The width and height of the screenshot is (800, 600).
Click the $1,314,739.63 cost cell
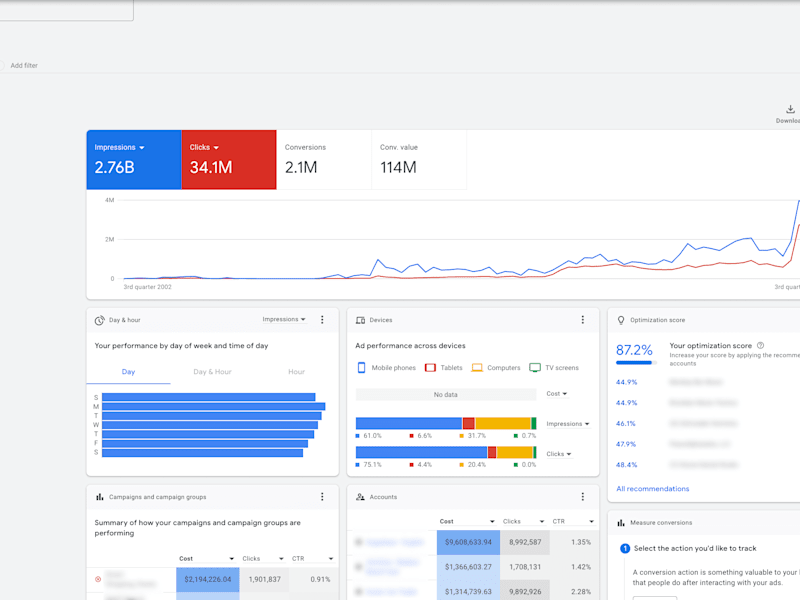(468, 591)
